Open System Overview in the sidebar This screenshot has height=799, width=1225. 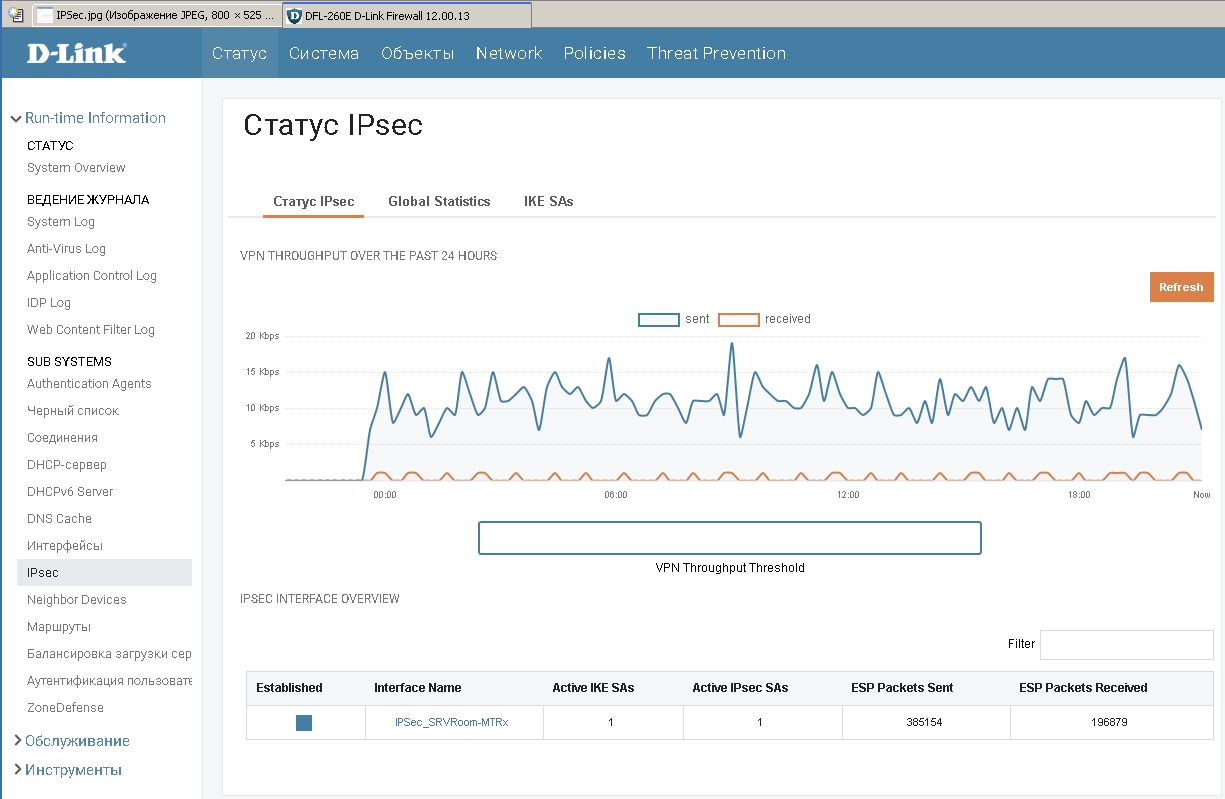tap(76, 168)
